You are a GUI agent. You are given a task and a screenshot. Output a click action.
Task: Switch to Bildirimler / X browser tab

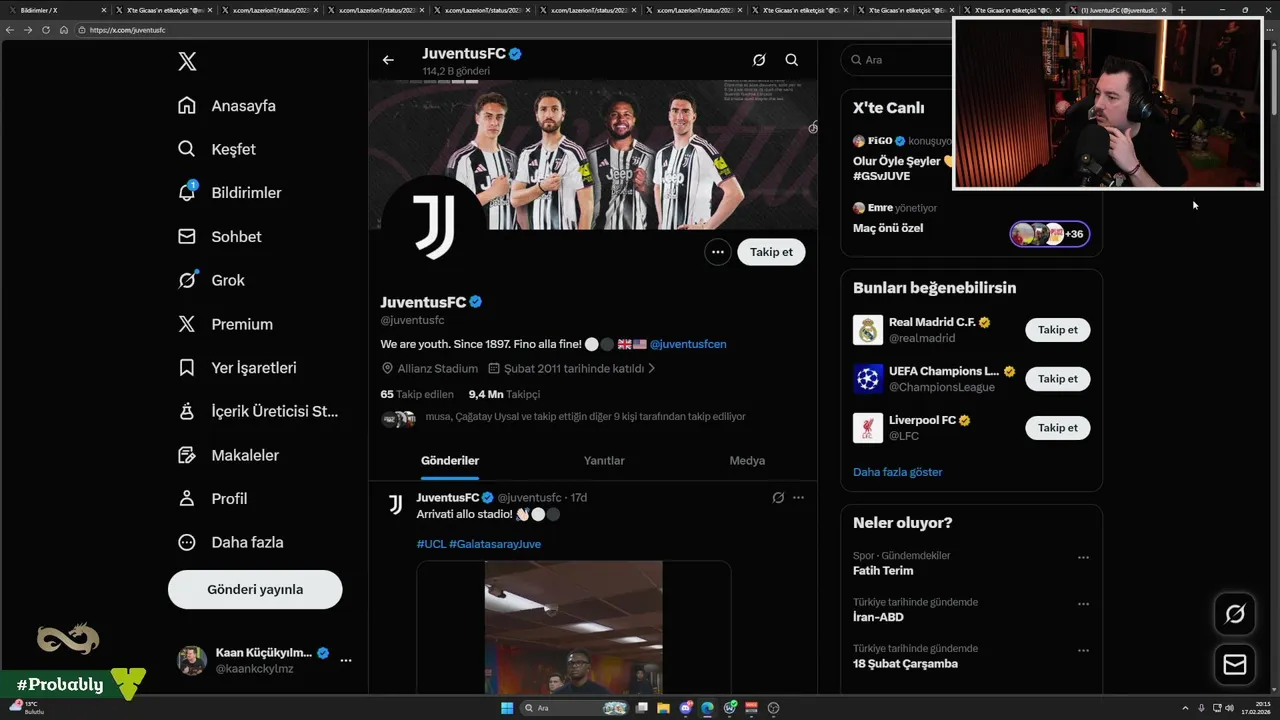click(55, 10)
